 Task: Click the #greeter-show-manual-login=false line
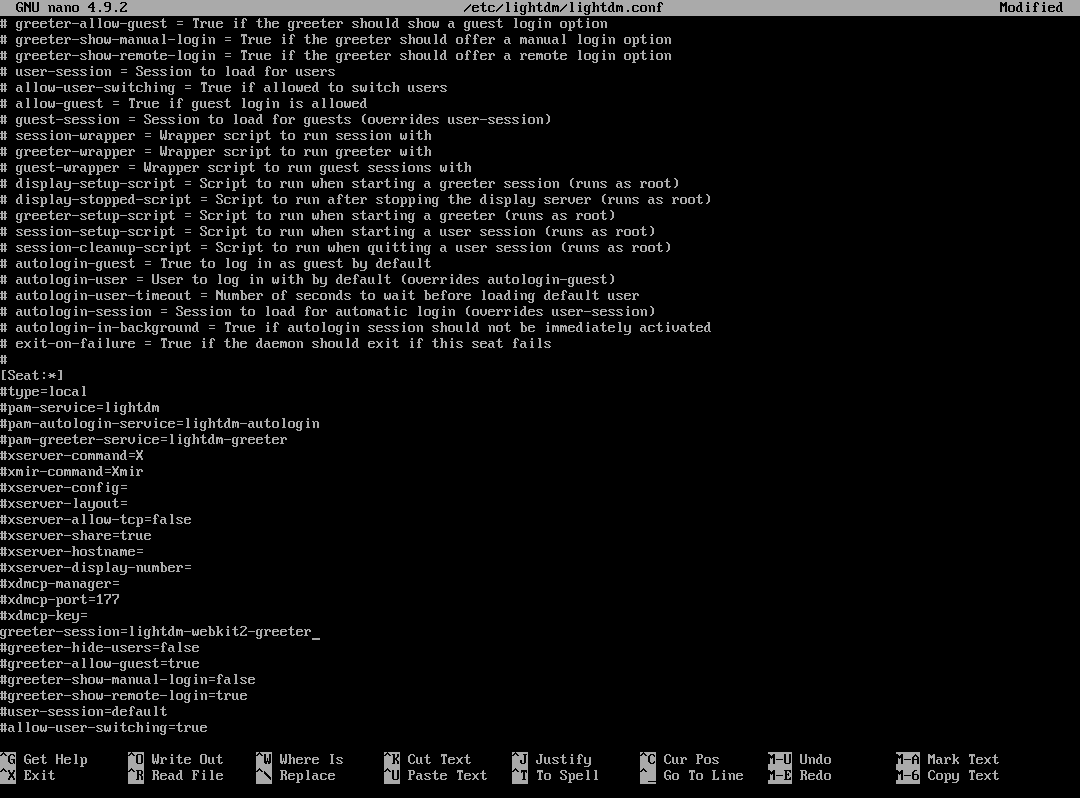pos(127,680)
